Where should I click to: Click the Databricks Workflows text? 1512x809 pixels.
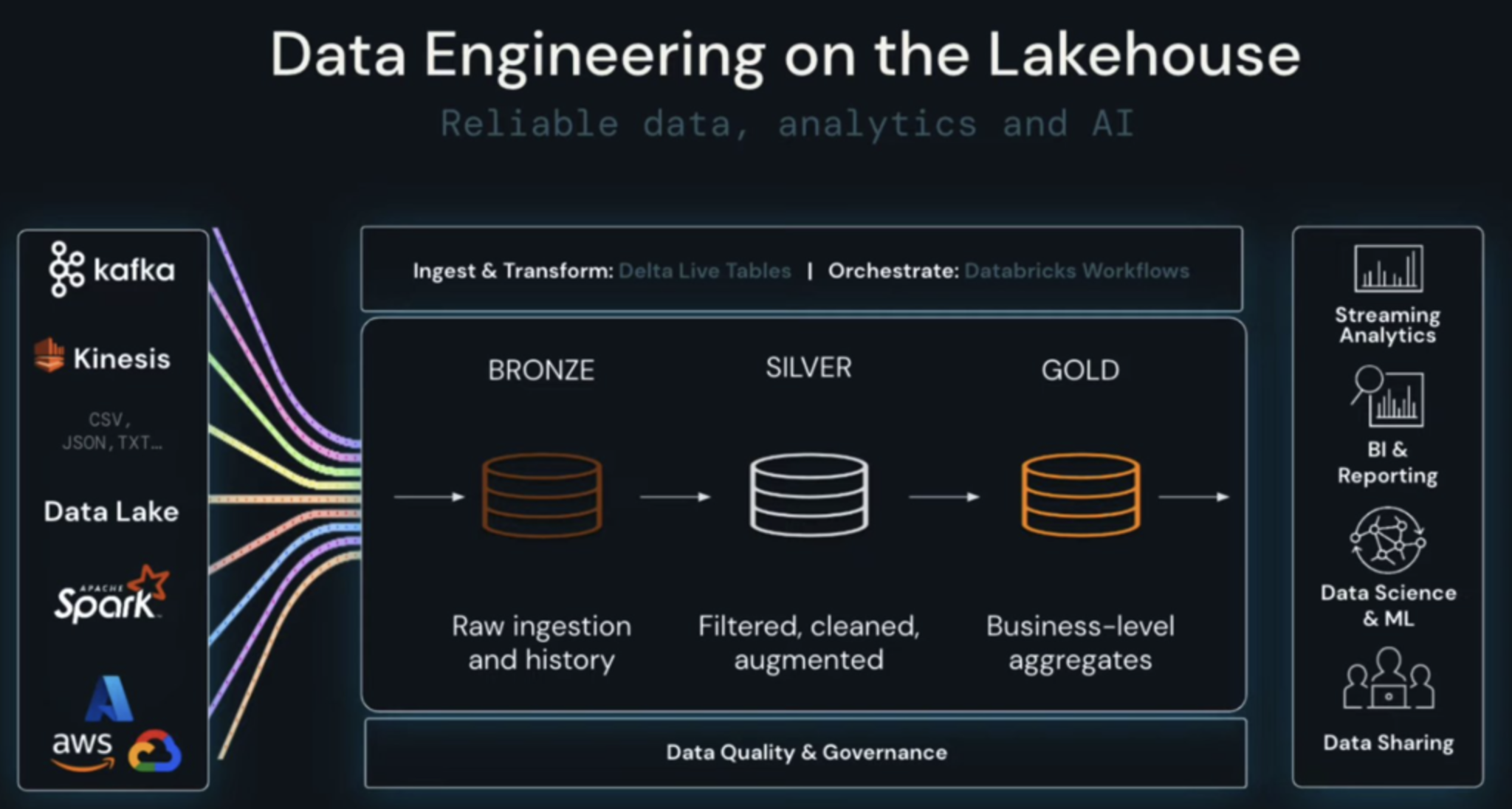click(x=1076, y=271)
